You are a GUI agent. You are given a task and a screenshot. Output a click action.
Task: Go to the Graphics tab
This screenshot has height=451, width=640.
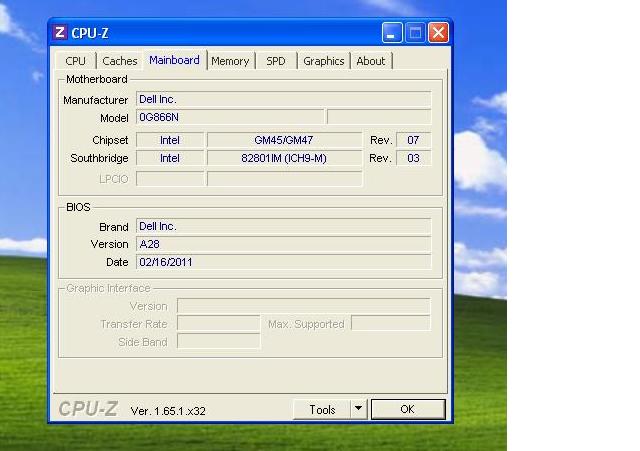point(324,61)
